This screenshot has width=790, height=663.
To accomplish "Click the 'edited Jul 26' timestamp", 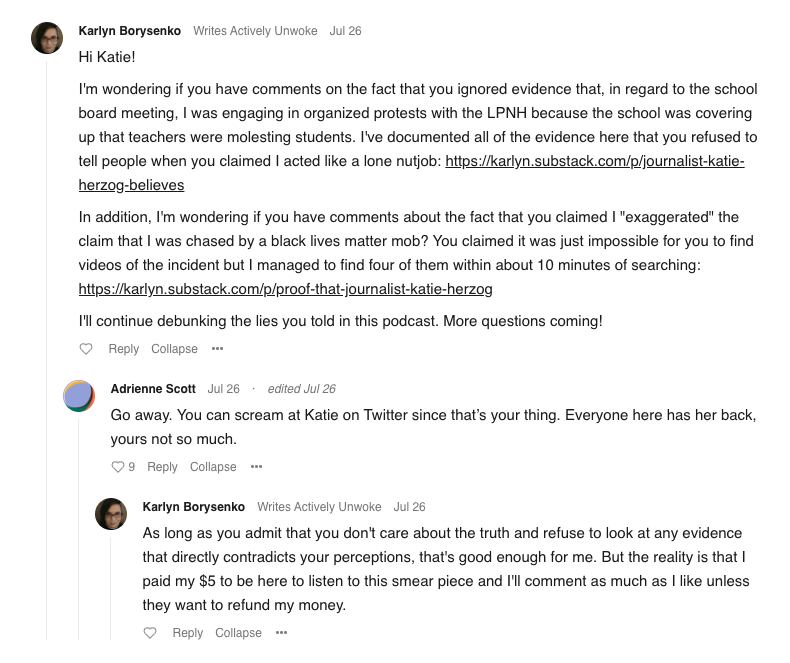I will (301, 389).
